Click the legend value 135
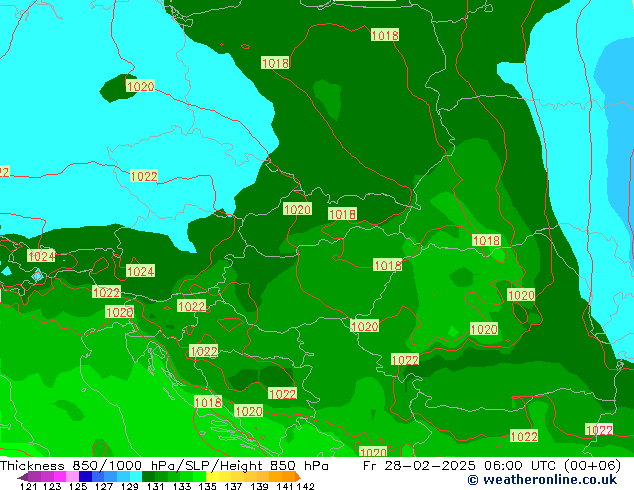634x490 pixels. [x=207, y=486]
